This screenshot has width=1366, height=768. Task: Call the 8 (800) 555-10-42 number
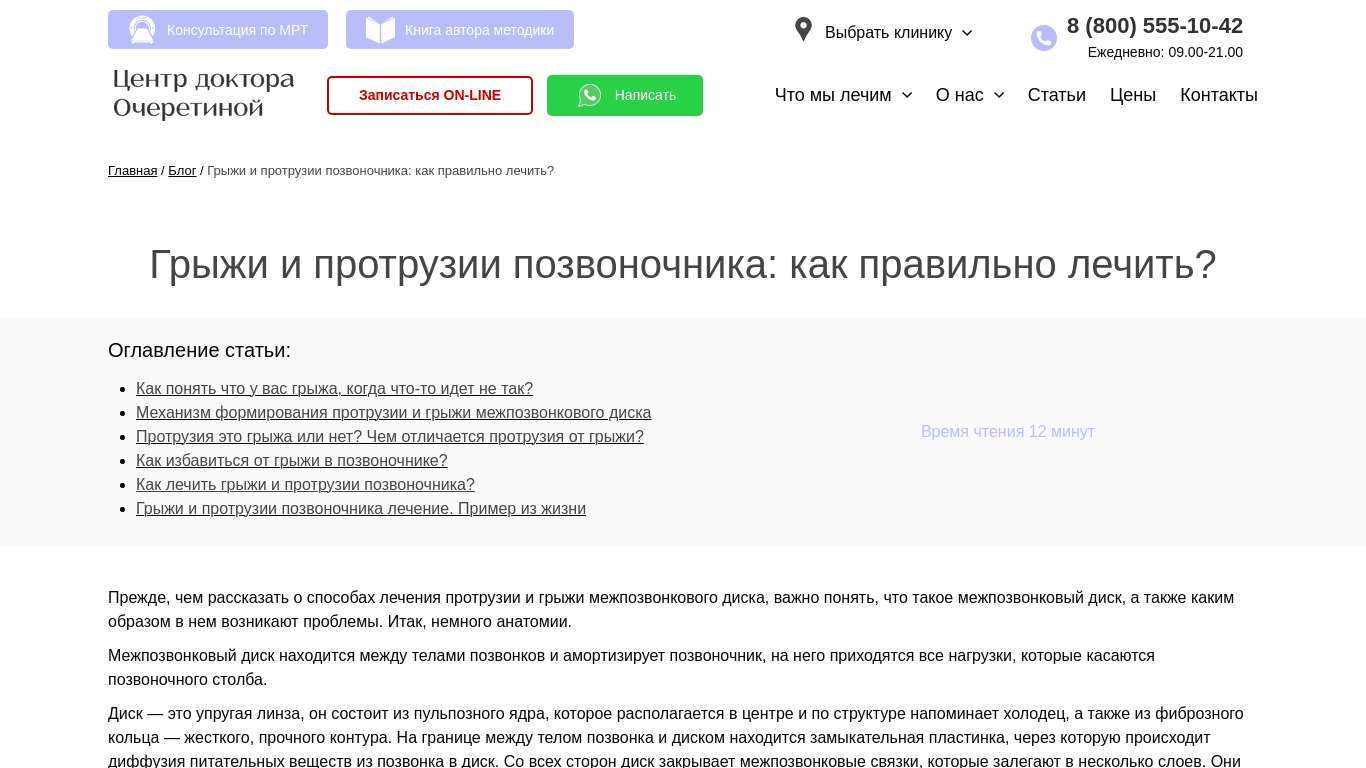click(x=1154, y=26)
